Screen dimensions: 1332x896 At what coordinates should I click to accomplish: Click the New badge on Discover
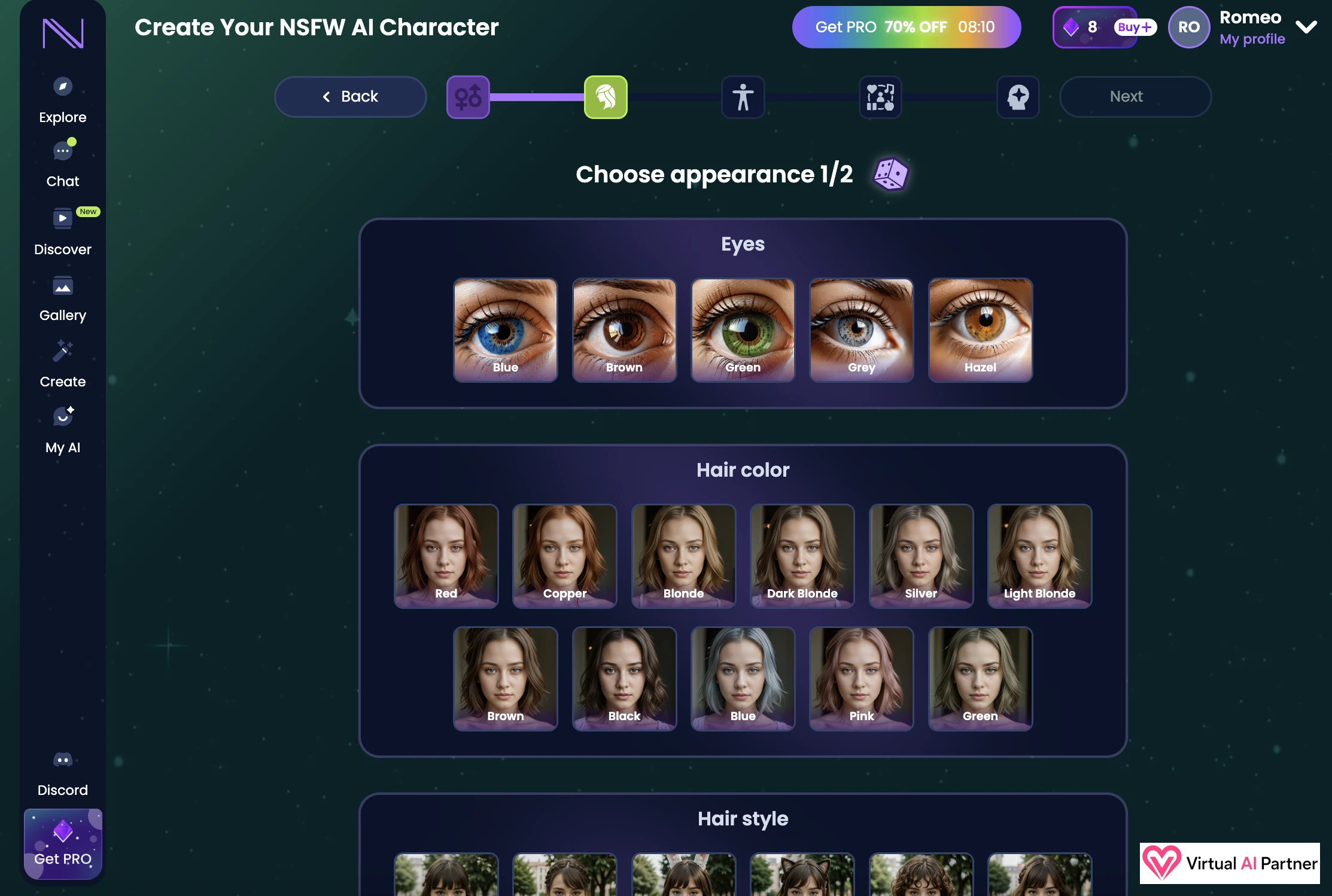pyautogui.click(x=88, y=212)
